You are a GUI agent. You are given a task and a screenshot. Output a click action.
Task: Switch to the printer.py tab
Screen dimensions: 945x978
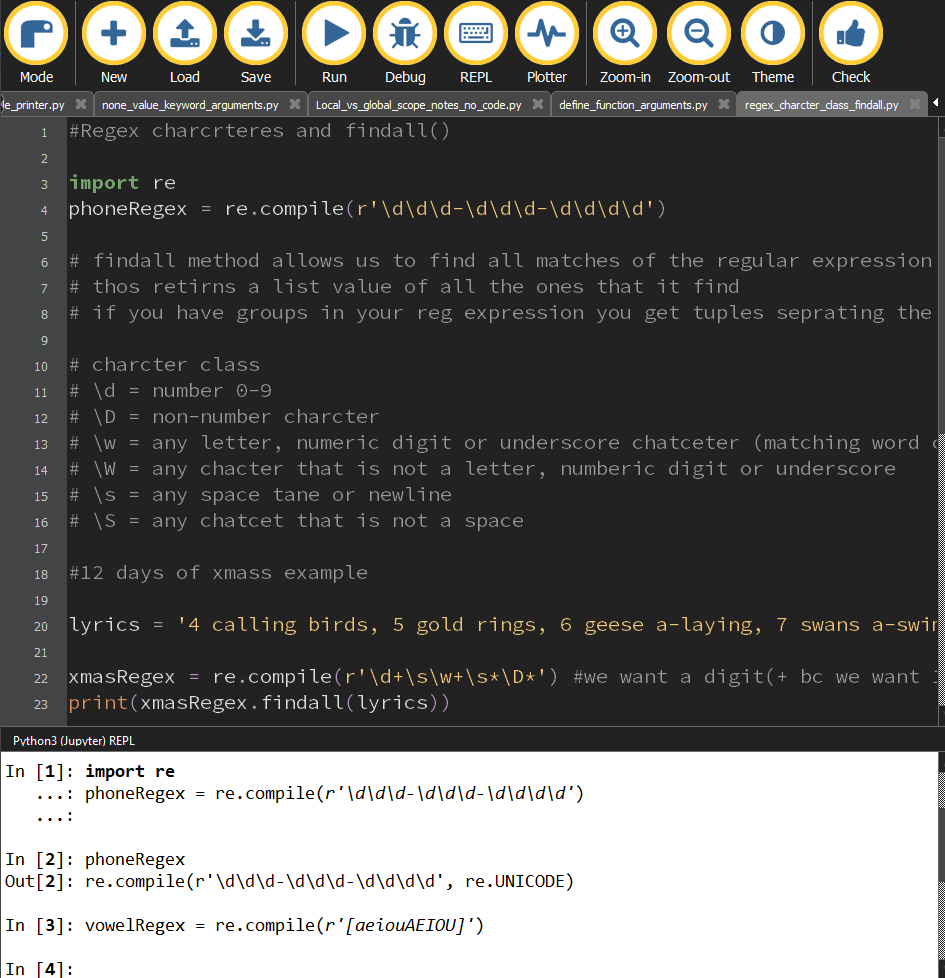[x=34, y=105]
